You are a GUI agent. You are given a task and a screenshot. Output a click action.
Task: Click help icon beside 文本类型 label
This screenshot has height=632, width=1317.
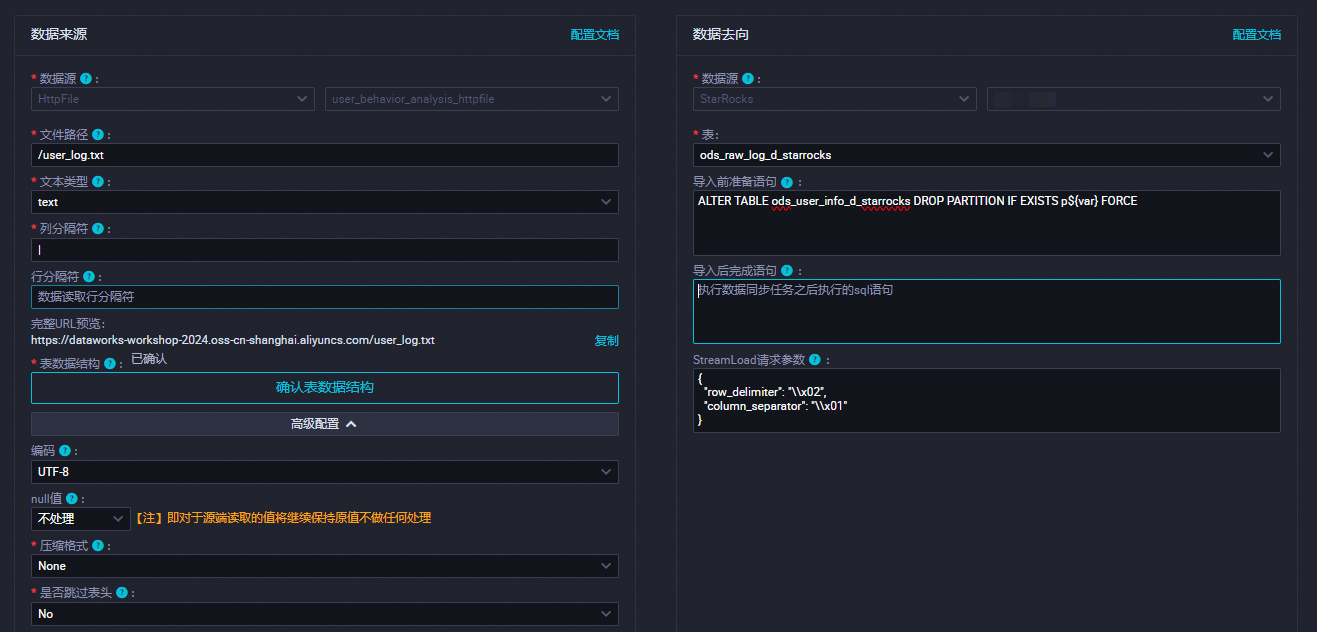(98, 182)
